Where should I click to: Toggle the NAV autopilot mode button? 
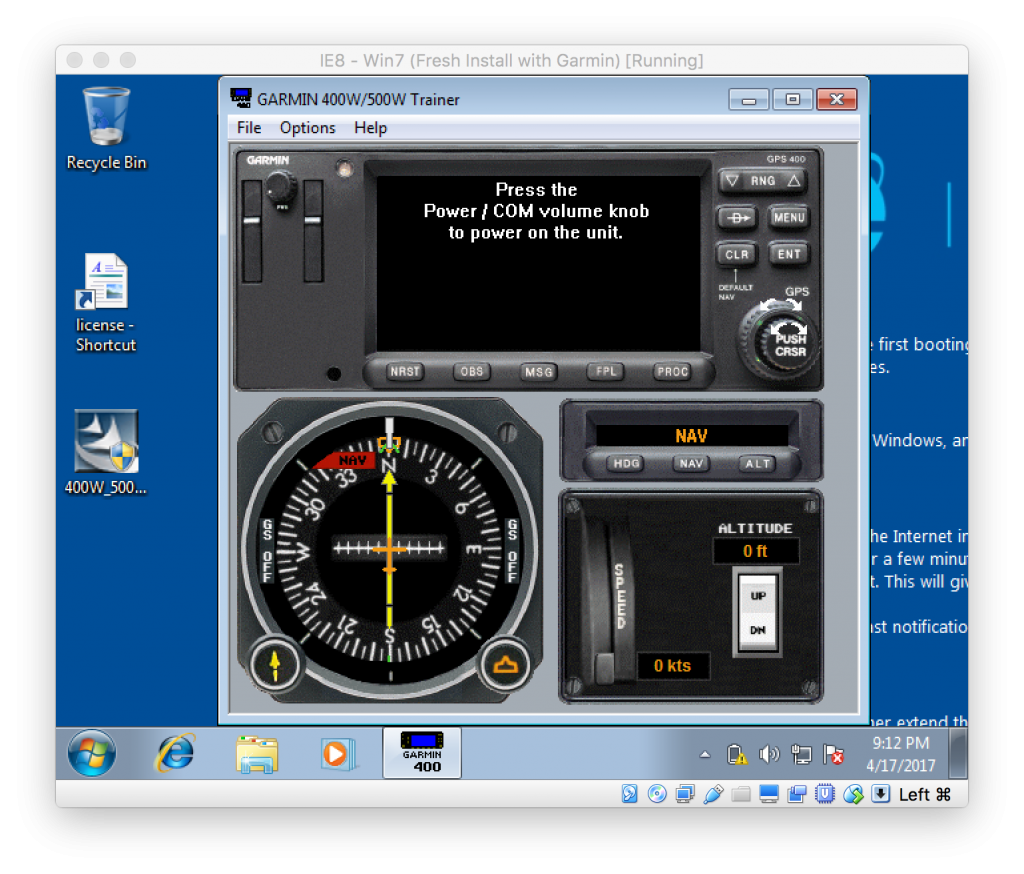click(691, 464)
